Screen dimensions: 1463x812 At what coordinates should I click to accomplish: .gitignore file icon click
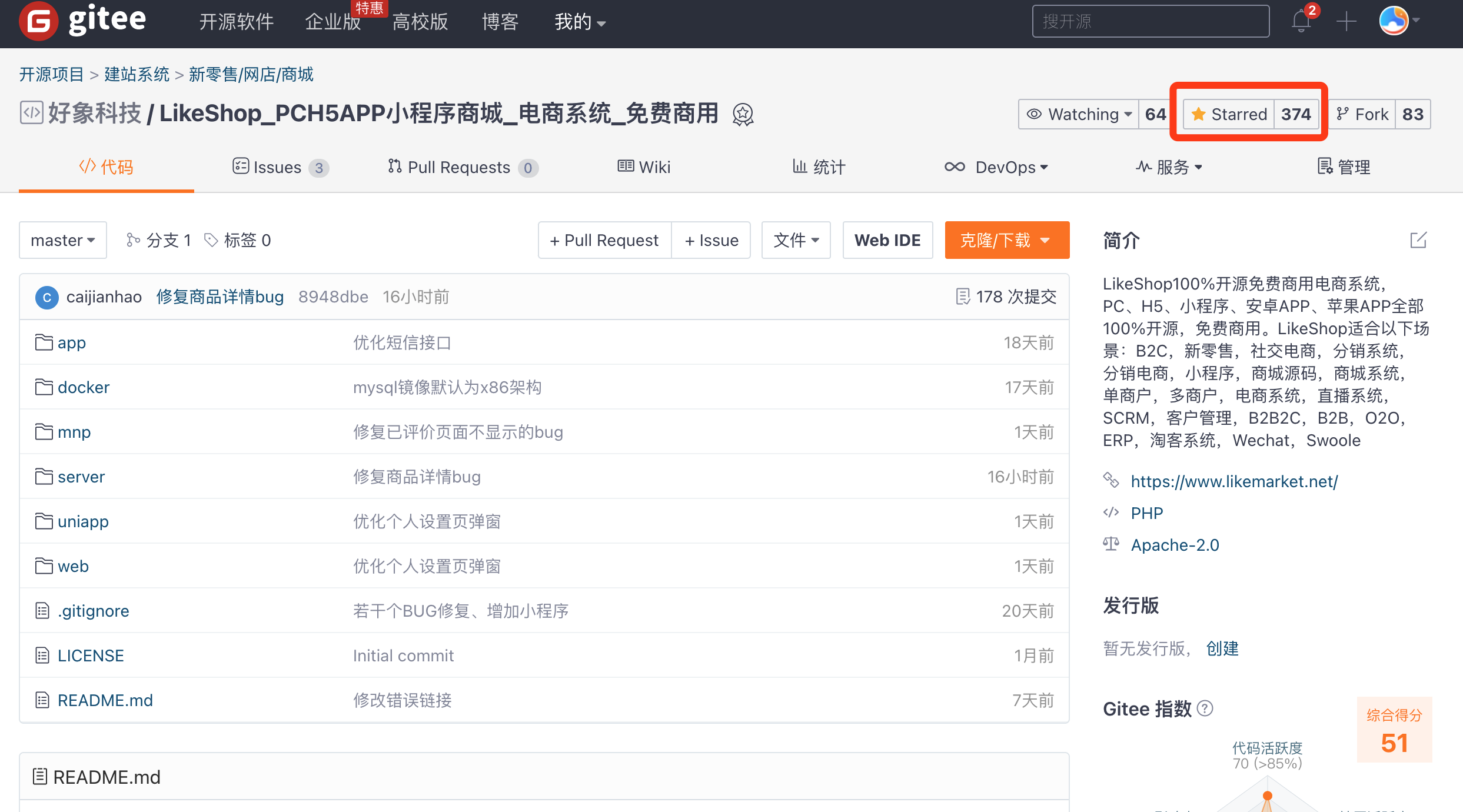click(42, 611)
